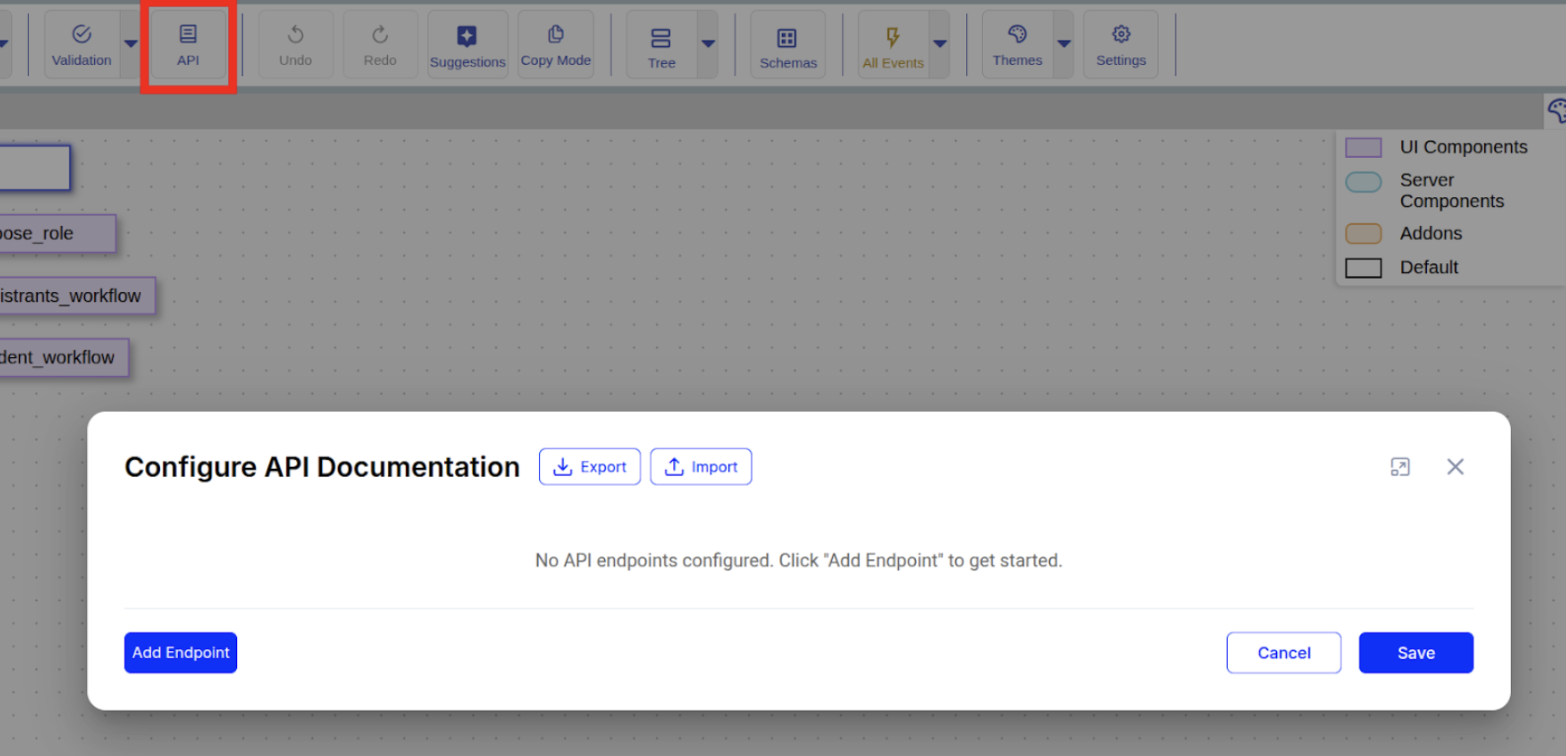
Task: Open the API documentation tool
Action: [188, 45]
